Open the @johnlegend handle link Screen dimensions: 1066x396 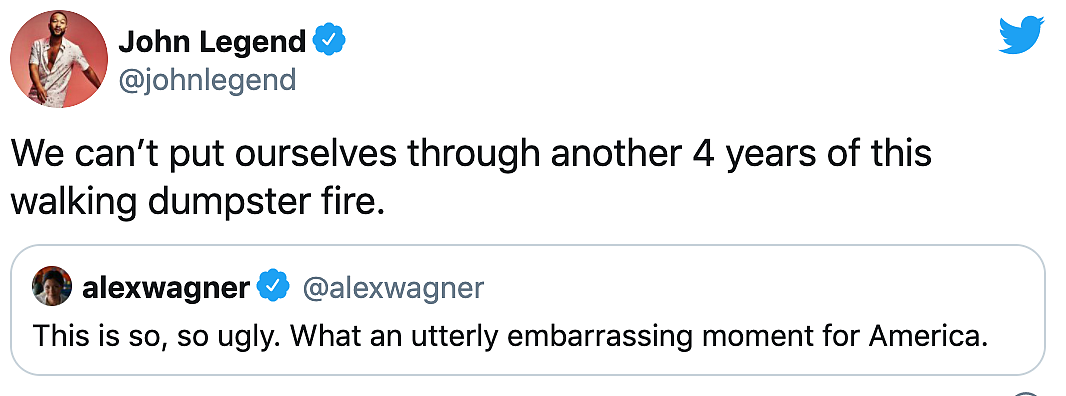[207, 80]
